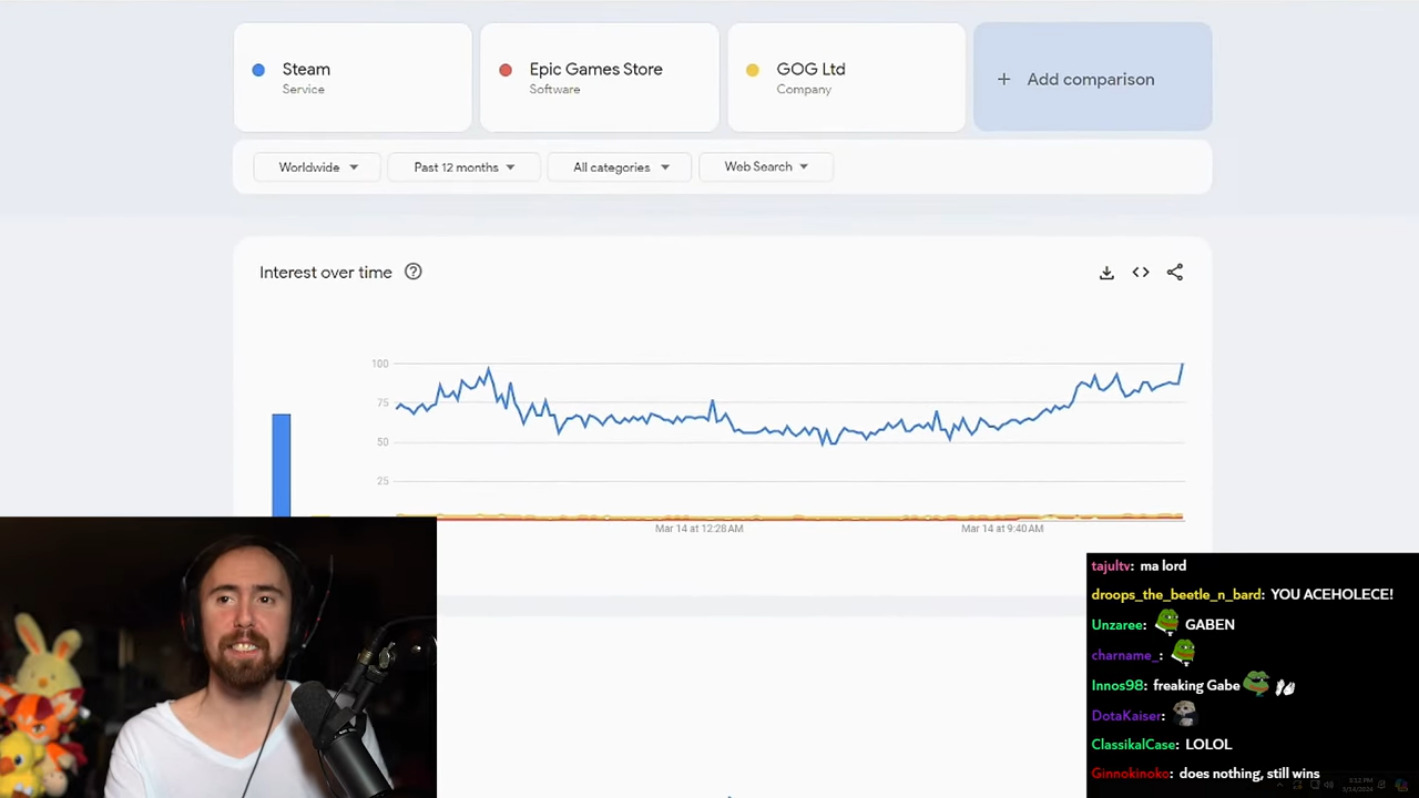
Task: Click the blue average bar for Steam
Action: tap(281, 465)
